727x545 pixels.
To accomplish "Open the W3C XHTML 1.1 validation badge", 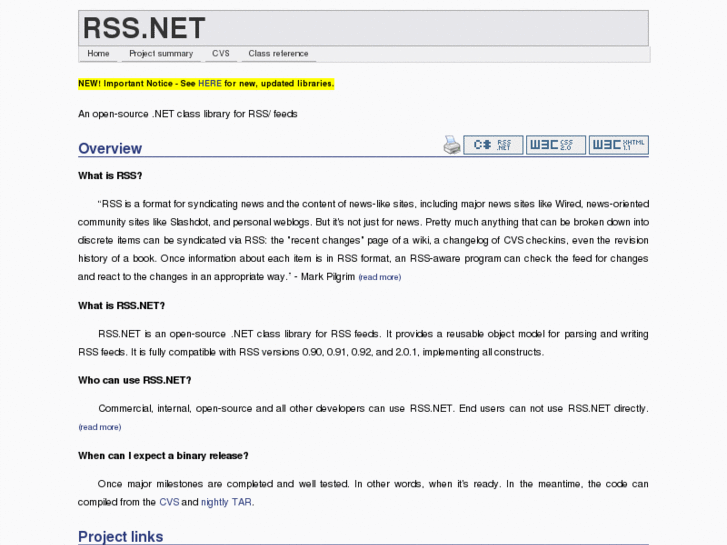I will click(x=619, y=145).
